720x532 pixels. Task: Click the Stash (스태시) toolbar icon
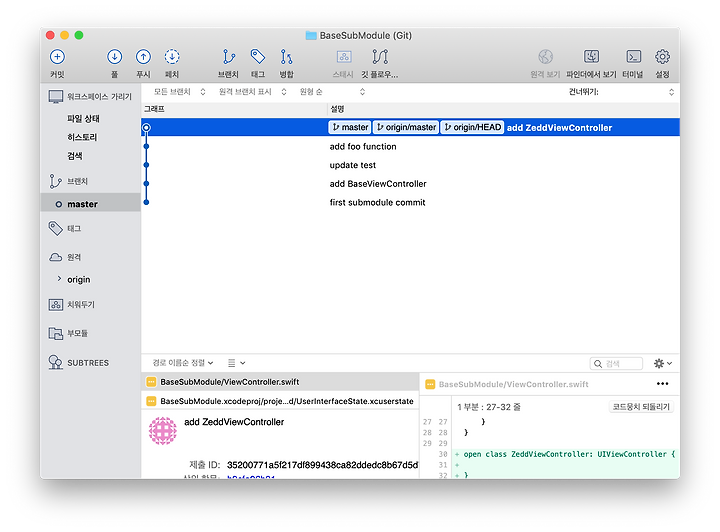343,57
